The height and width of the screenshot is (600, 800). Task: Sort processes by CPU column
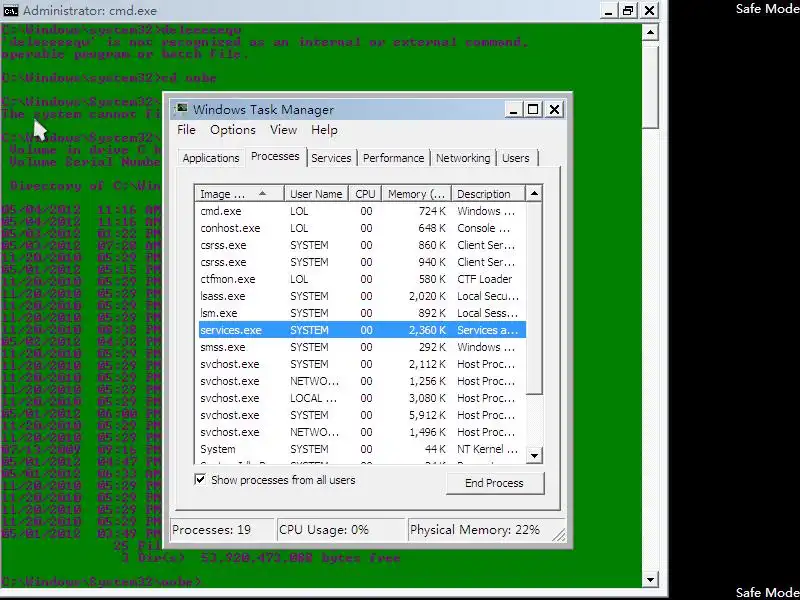pyautogui.click(x=365, y=194)
